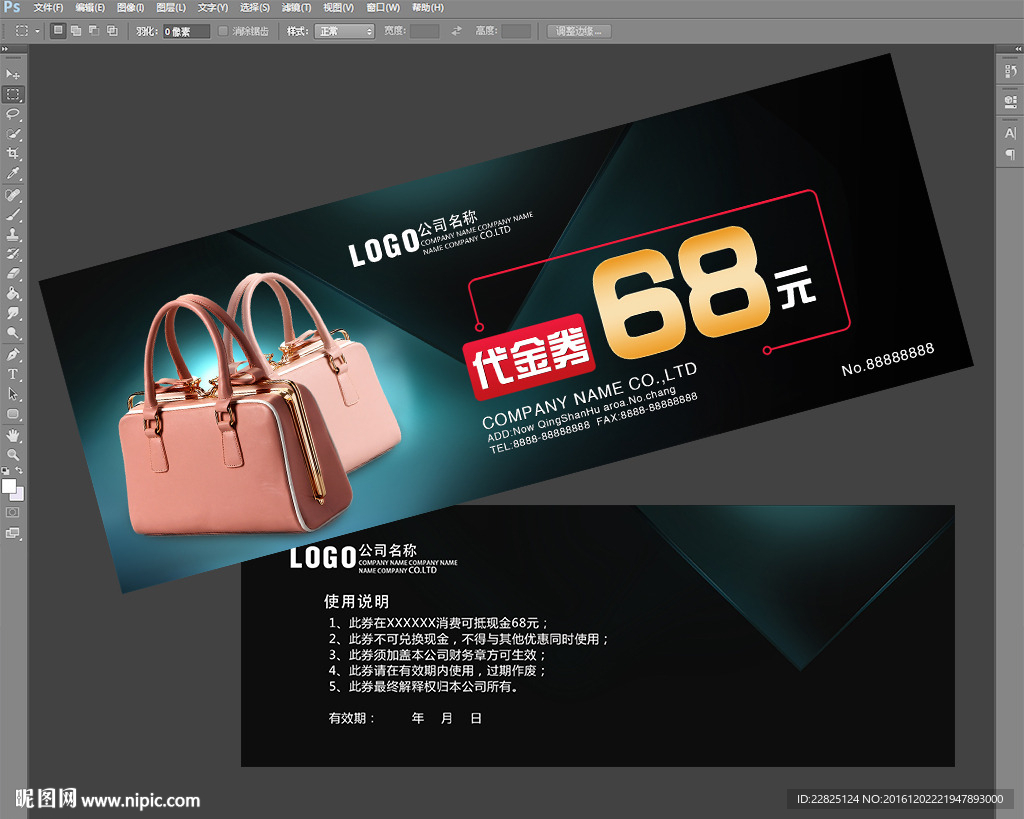1024x819 pixels.
Task: Select the Move tool
Action: click(x=13, y=74)
